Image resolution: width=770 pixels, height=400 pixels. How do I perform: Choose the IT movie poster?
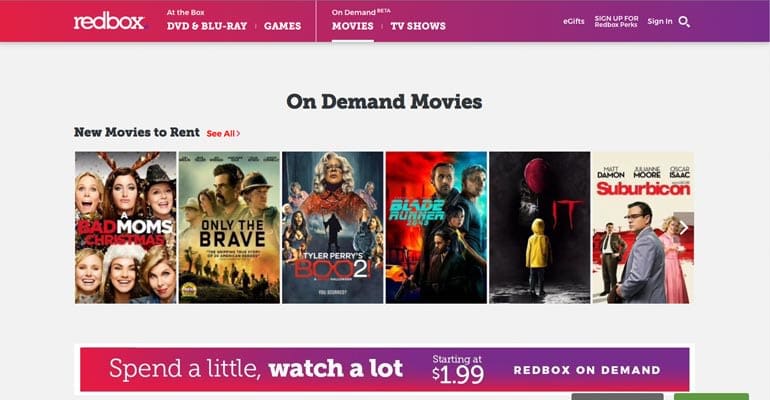pos(540,227)
